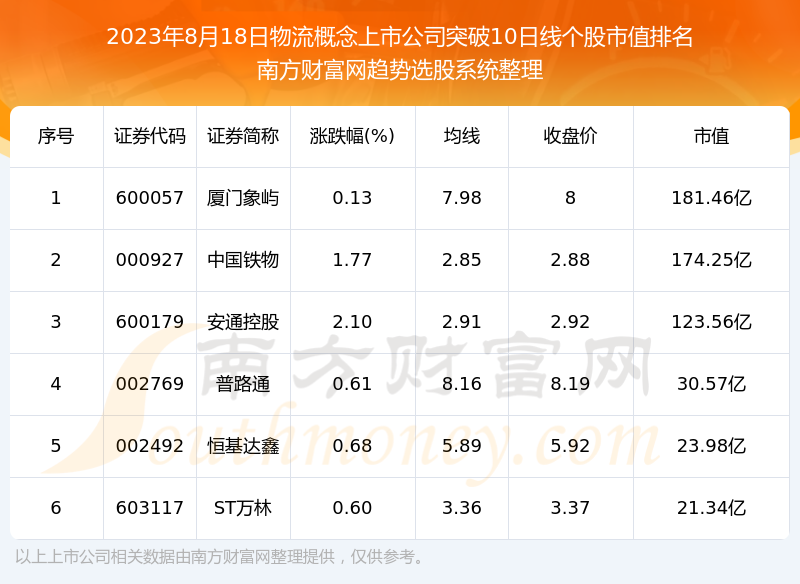This screenshot has height=584, width=800.
Task: Click the 收盘价 column header
Action: [x=570, y=136]
